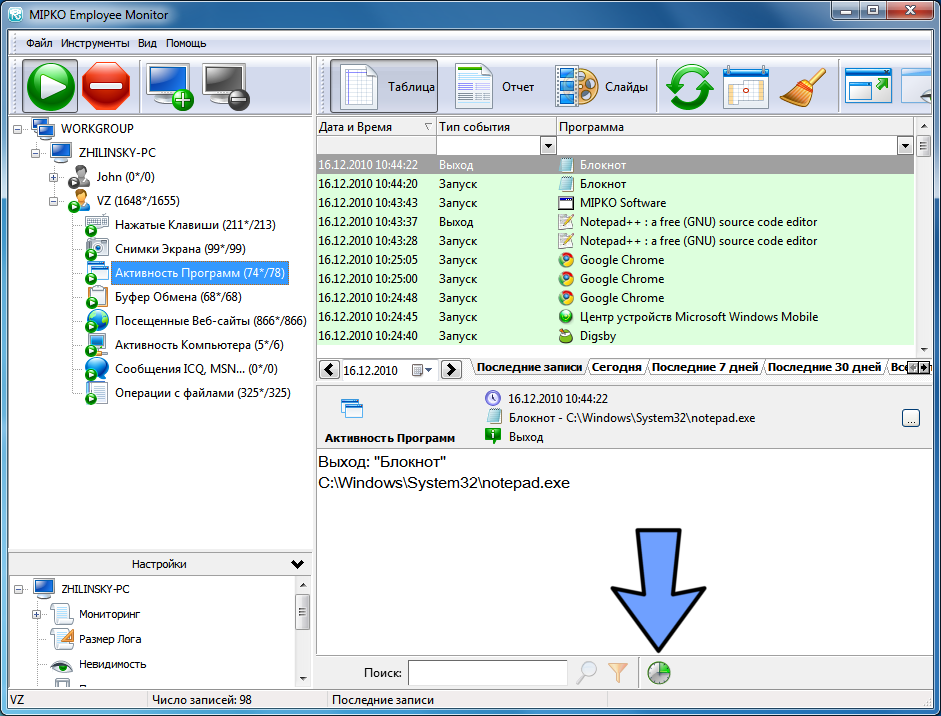
Task: Click the orange funnel filter icon
Action: [x=618, y=673]
